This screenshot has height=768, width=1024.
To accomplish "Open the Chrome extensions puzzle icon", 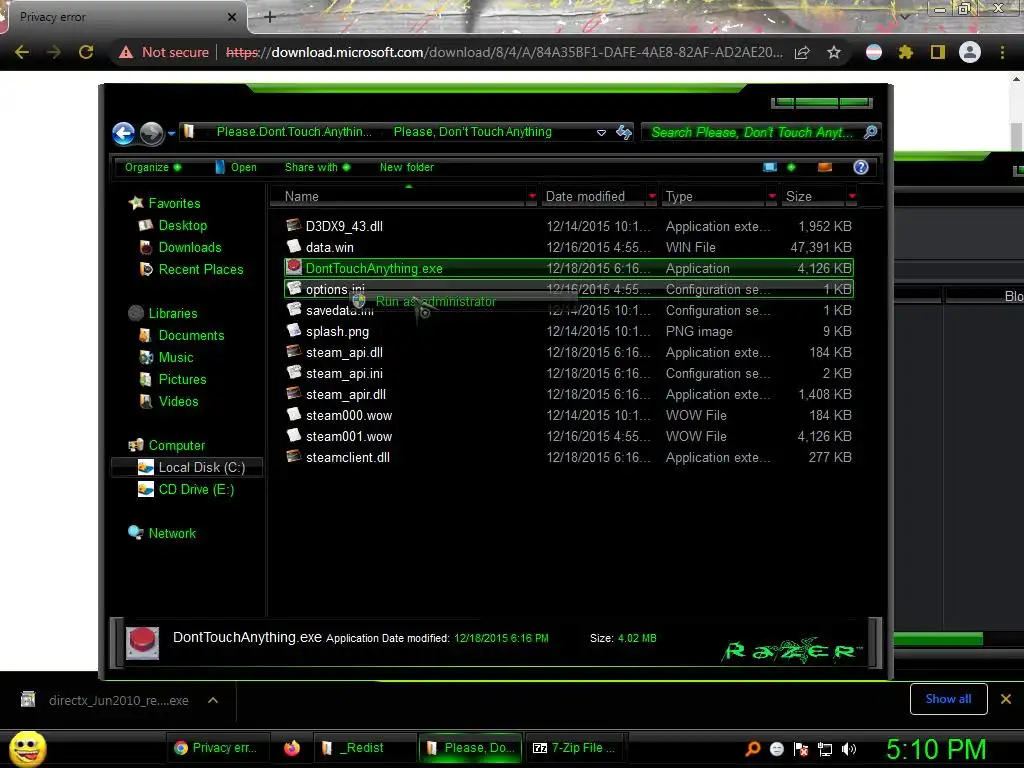I will point(905,52).
